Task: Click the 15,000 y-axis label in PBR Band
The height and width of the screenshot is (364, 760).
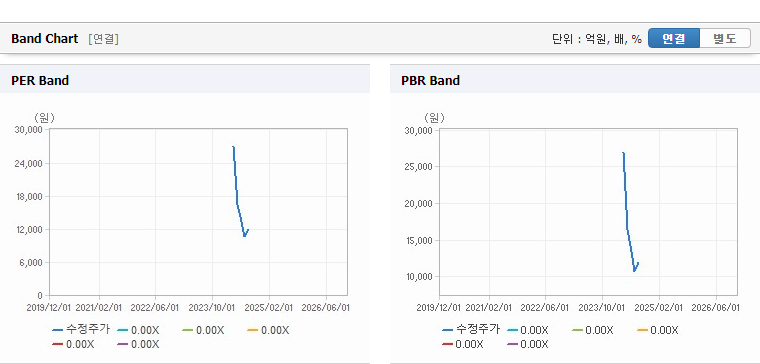Action: coord(420,240)
